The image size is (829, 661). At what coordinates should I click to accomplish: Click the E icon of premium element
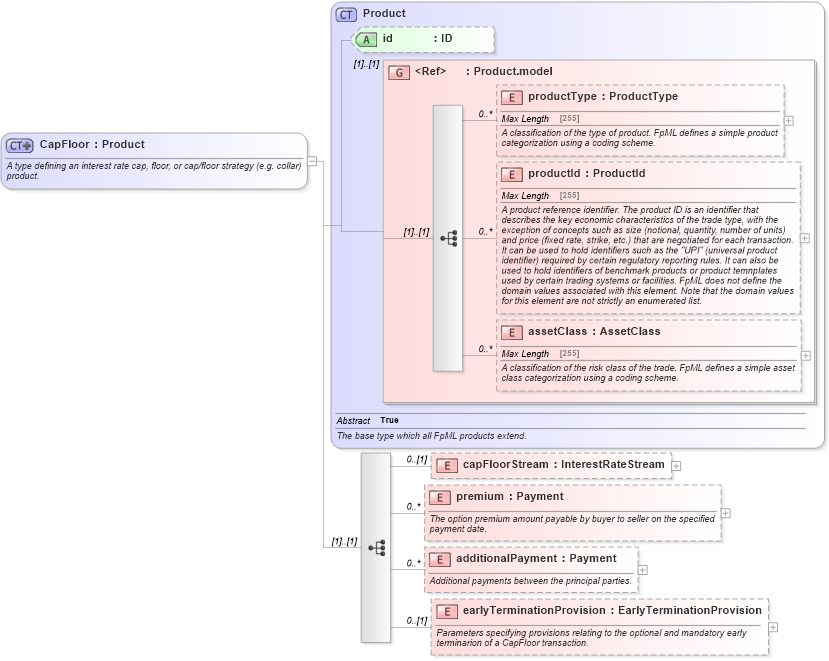pos(439,498)
